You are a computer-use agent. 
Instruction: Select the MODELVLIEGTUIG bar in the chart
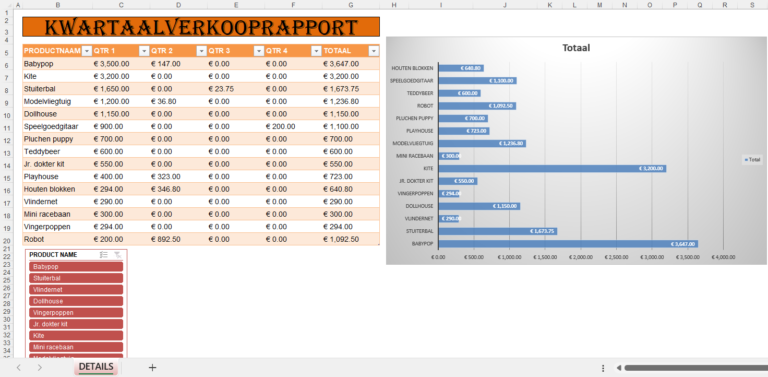point(482,143)
